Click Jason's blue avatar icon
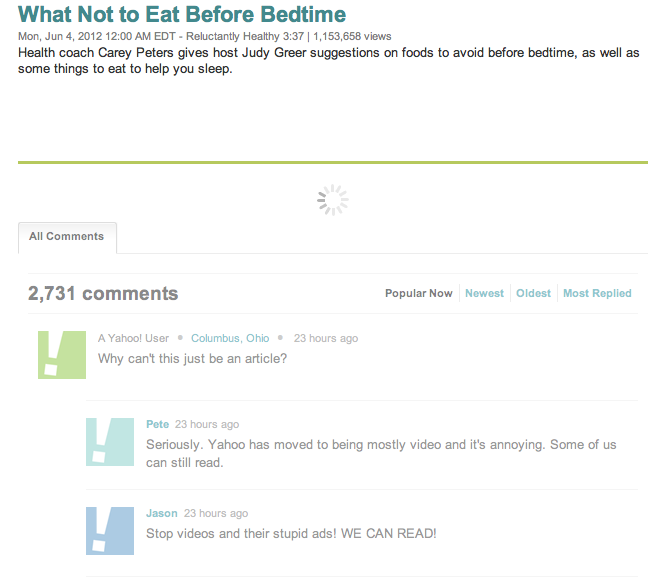Image resolution: width=656 pixels, height=580 pixels. pos(110,531)
